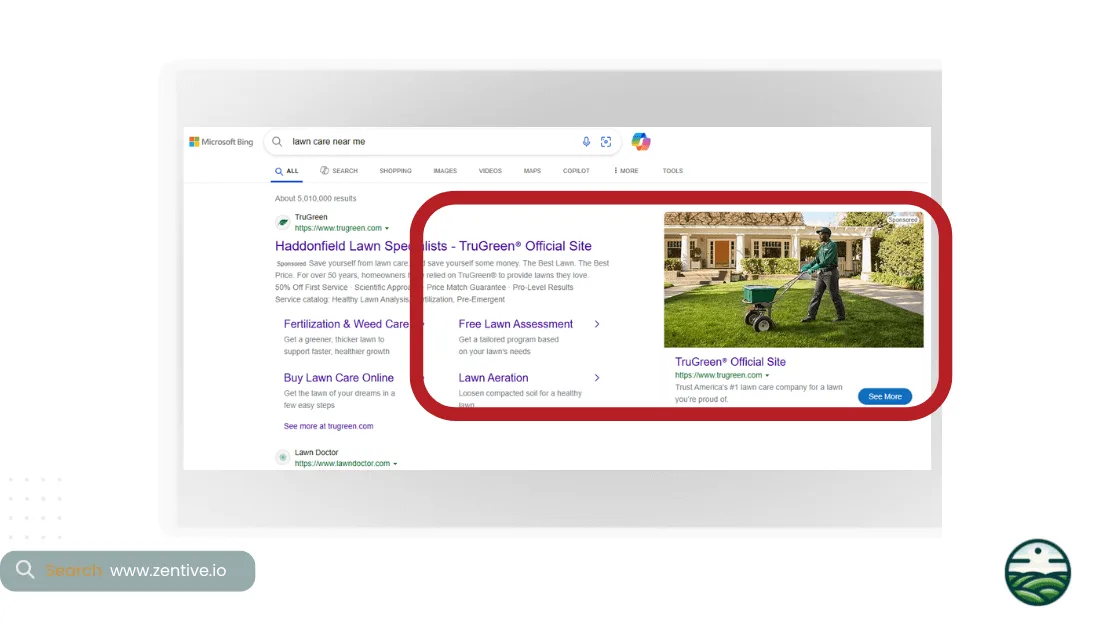Open the MORE menu in the results bar
This screenshot has width=1100, height=628.
pyautogui.click(x=625, y=170)
